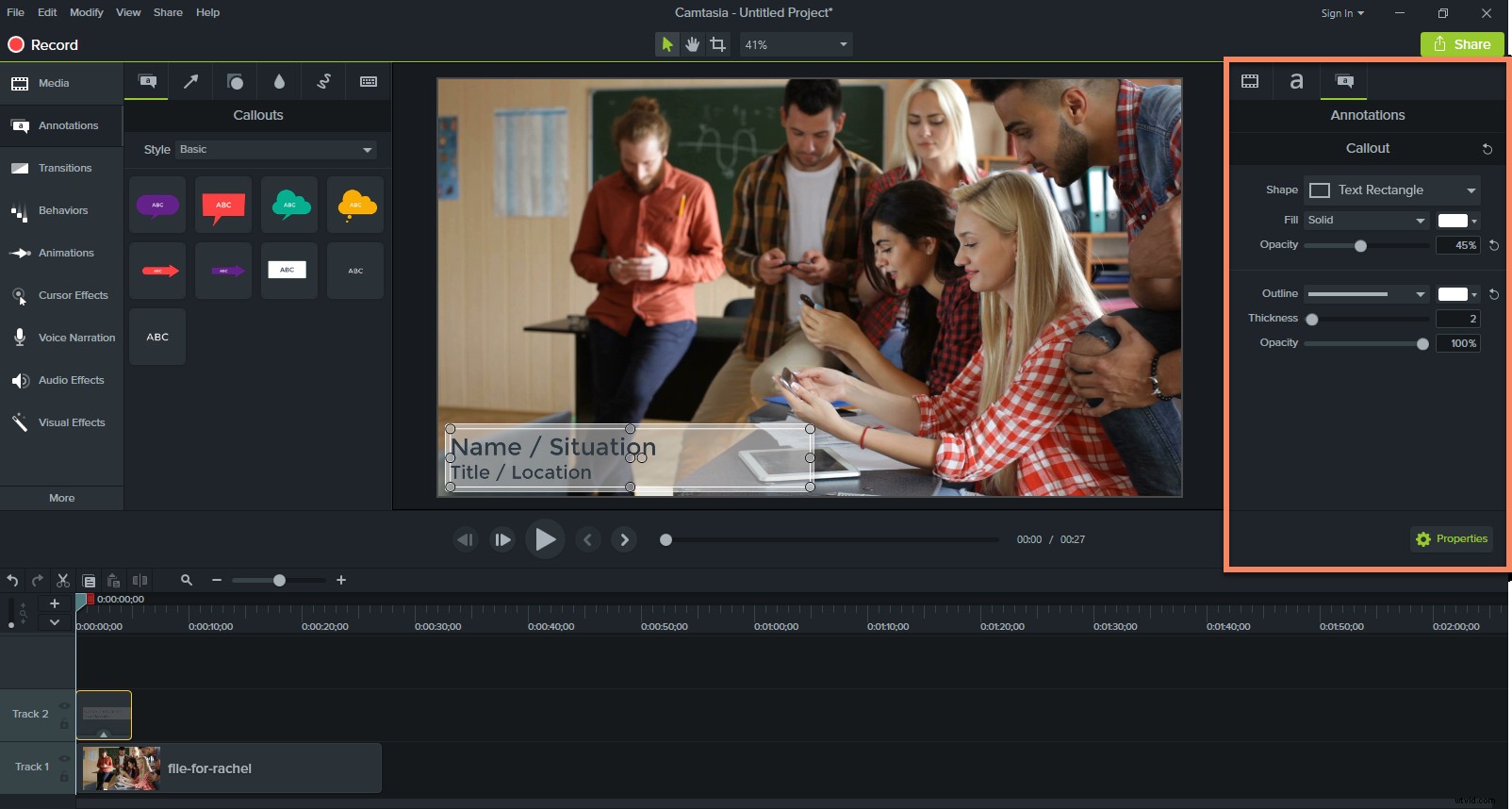This screenshot has height=809, width=1512.
Task: Select the red speech bubble callout
Action: pos(223,205)
